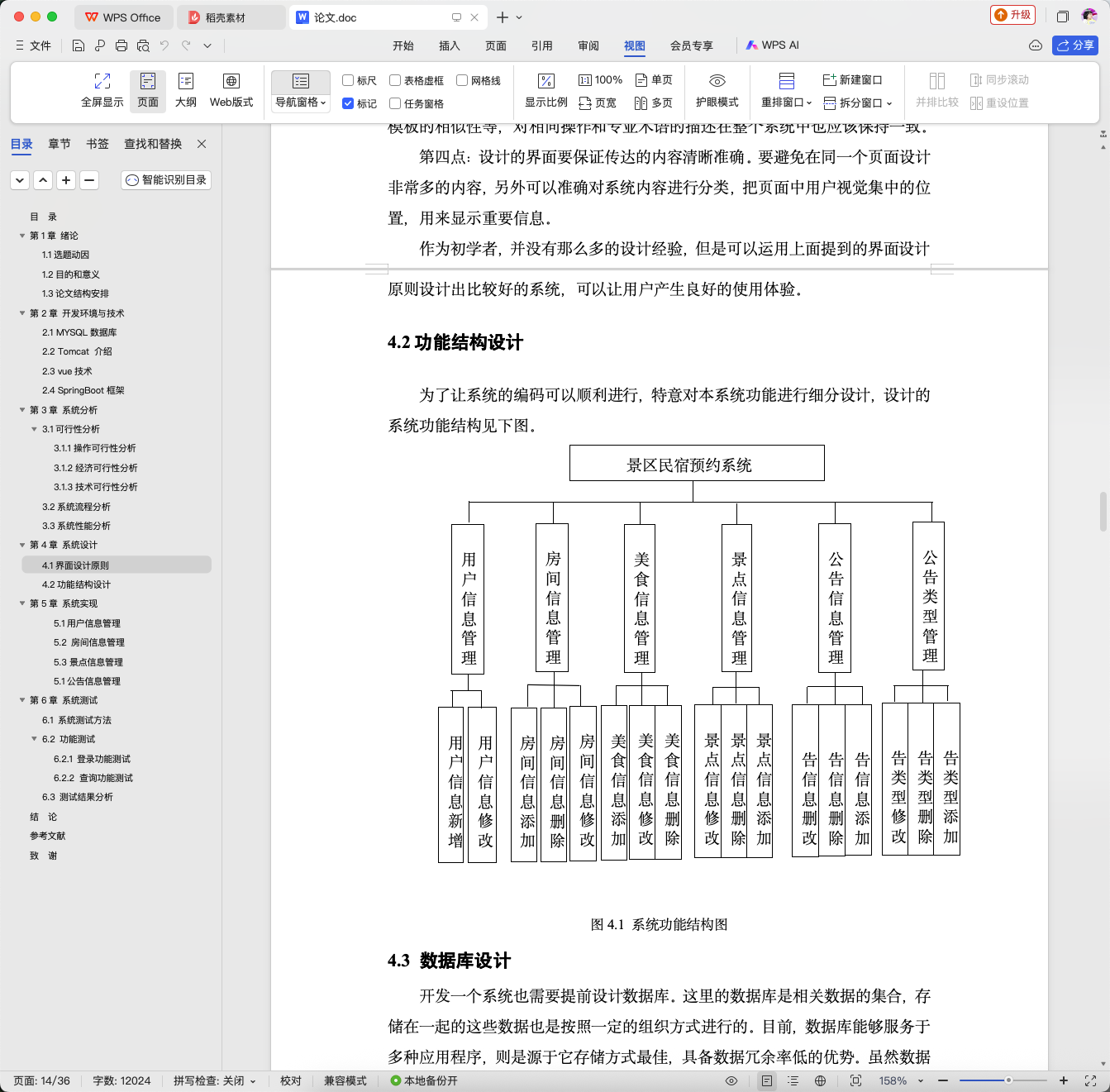Click the Upgrade (升级) button
Screen dimensions: 1110x1092
[x=1013, y=15]
